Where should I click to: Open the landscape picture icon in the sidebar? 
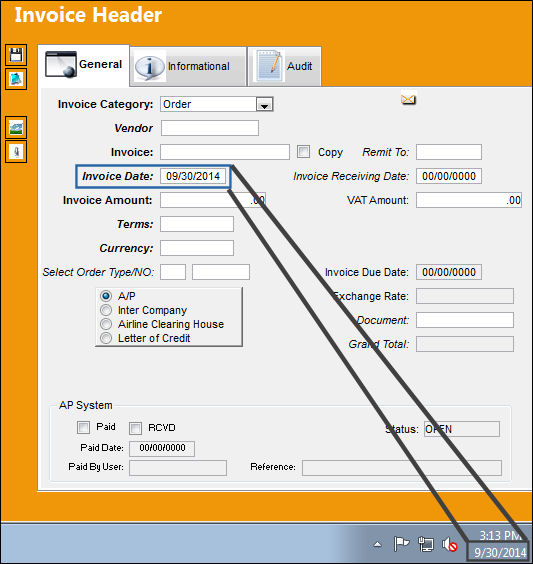16,127
